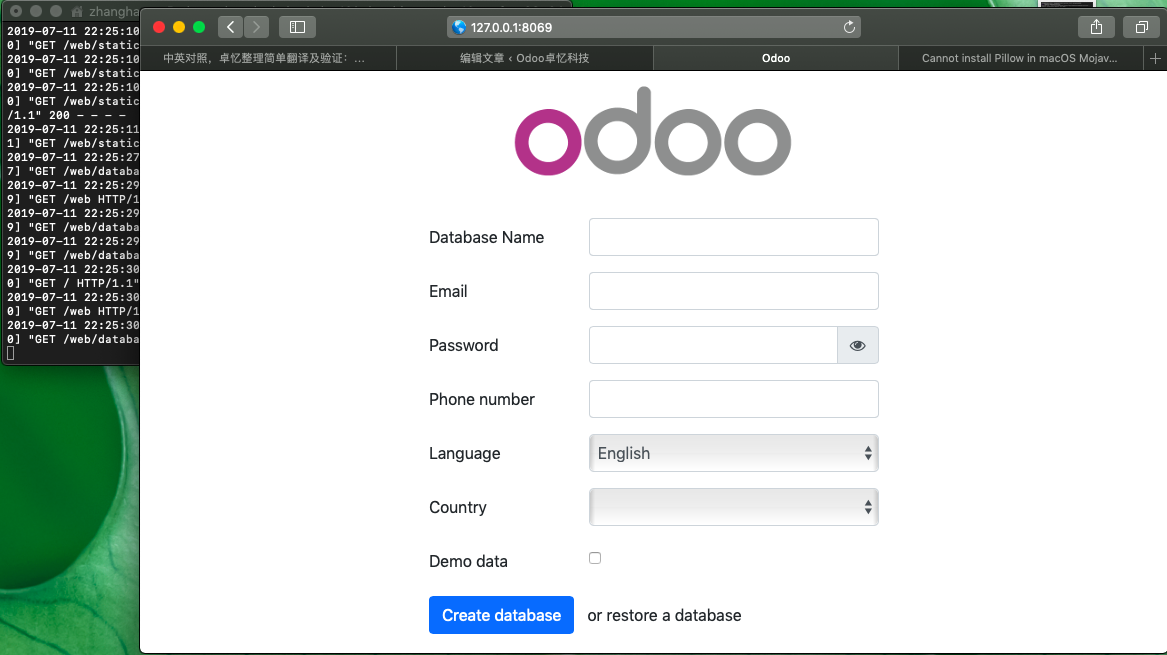
Task: Click into the Email text field
Action: pyautogui.click(x=733, y=291)
